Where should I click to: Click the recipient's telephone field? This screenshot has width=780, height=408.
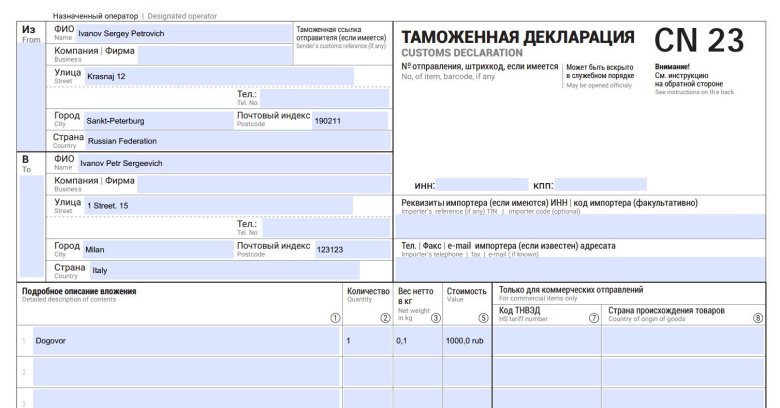[323, 227]
